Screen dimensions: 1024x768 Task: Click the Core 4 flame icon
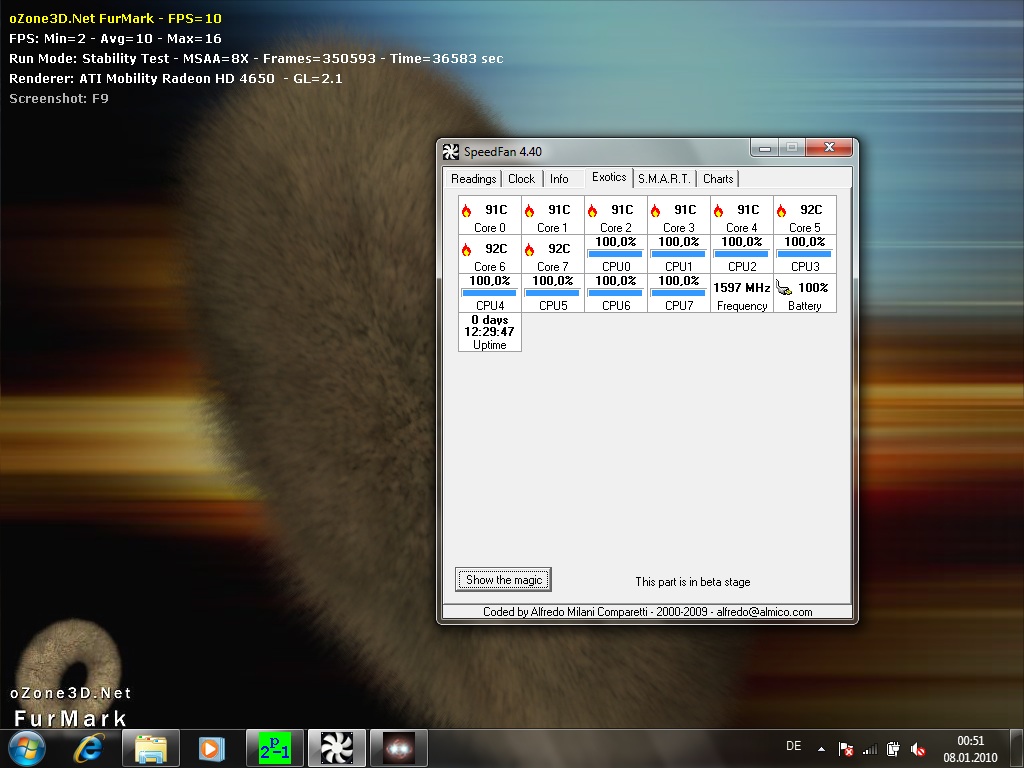coord(718,210)
